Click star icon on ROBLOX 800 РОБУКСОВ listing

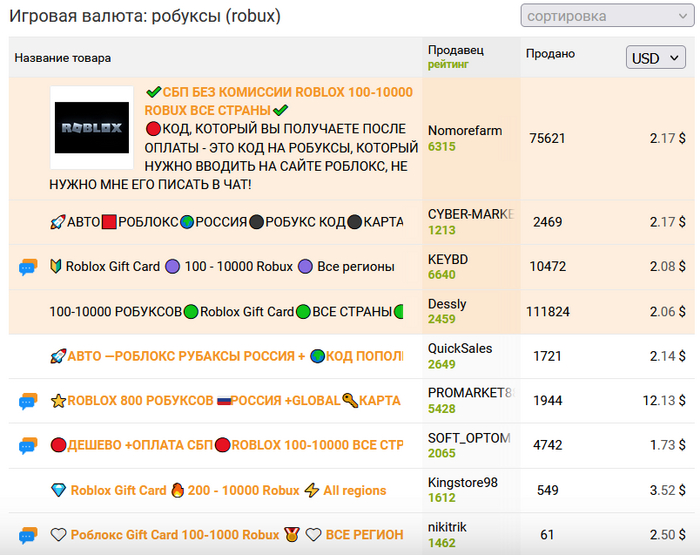tap(58, 401)
